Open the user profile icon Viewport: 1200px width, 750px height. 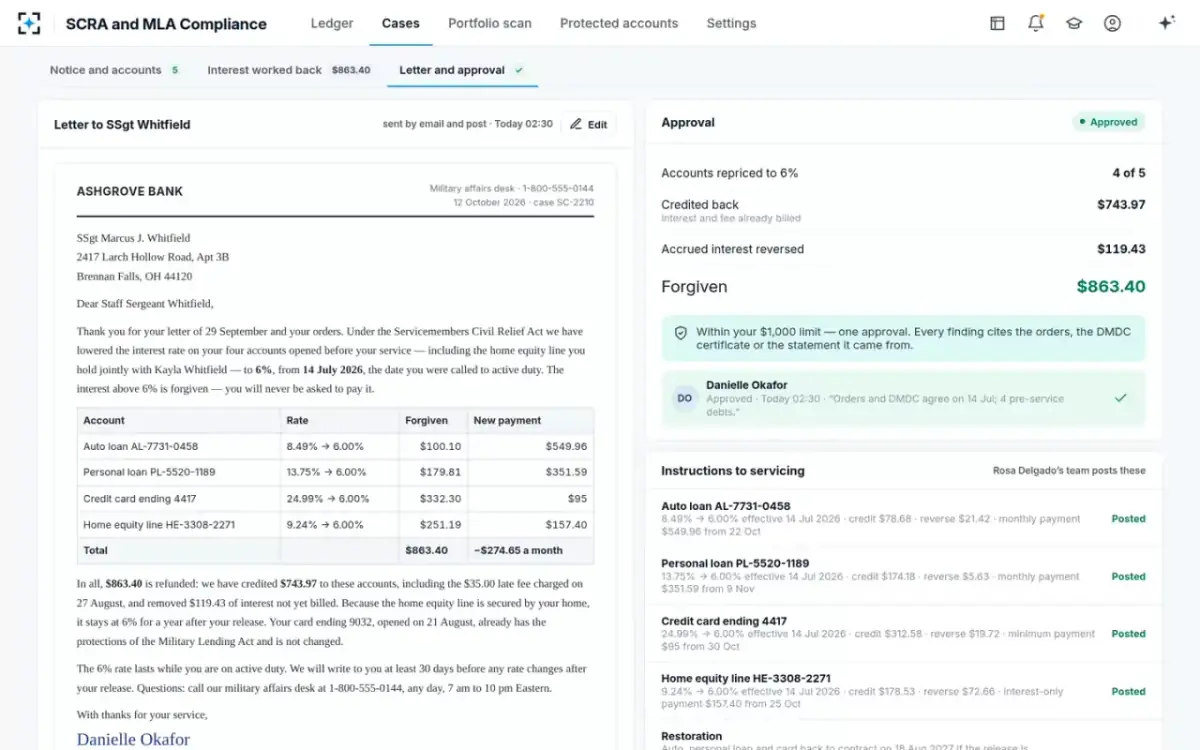pos(1112,23)
